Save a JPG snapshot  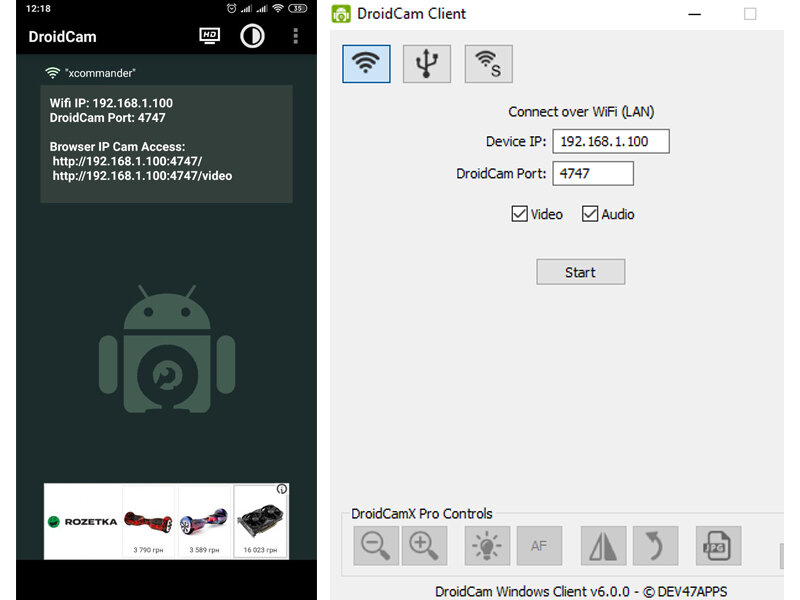coord(718,545)
